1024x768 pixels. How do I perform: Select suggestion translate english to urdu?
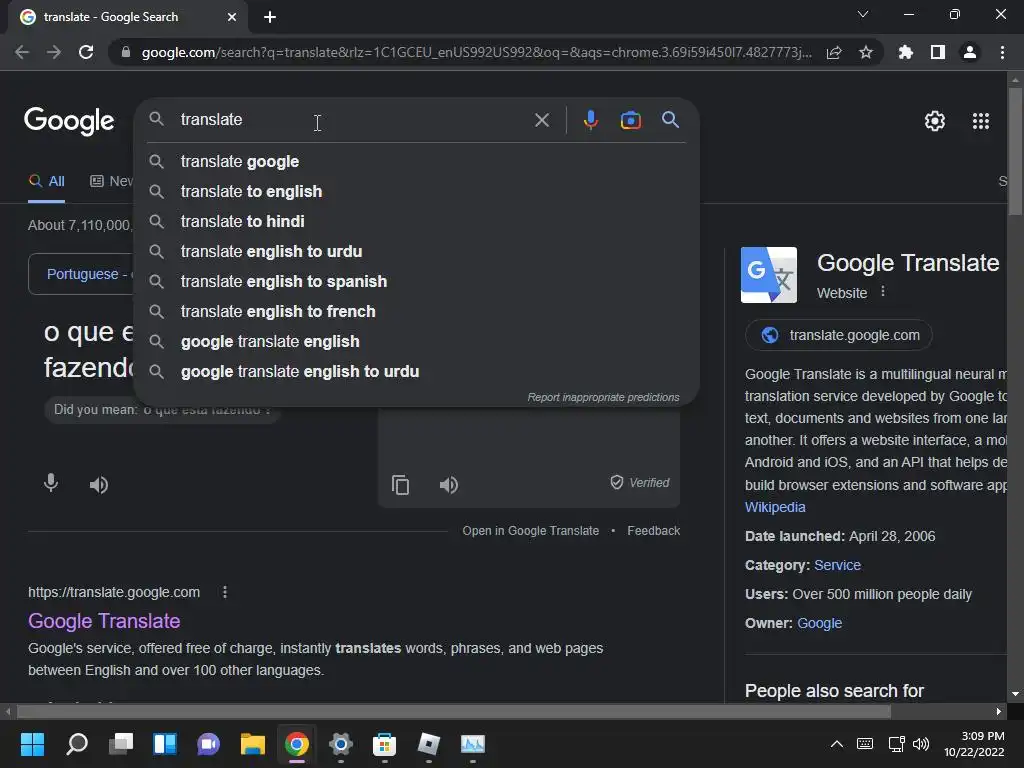(x=416, y=251)
